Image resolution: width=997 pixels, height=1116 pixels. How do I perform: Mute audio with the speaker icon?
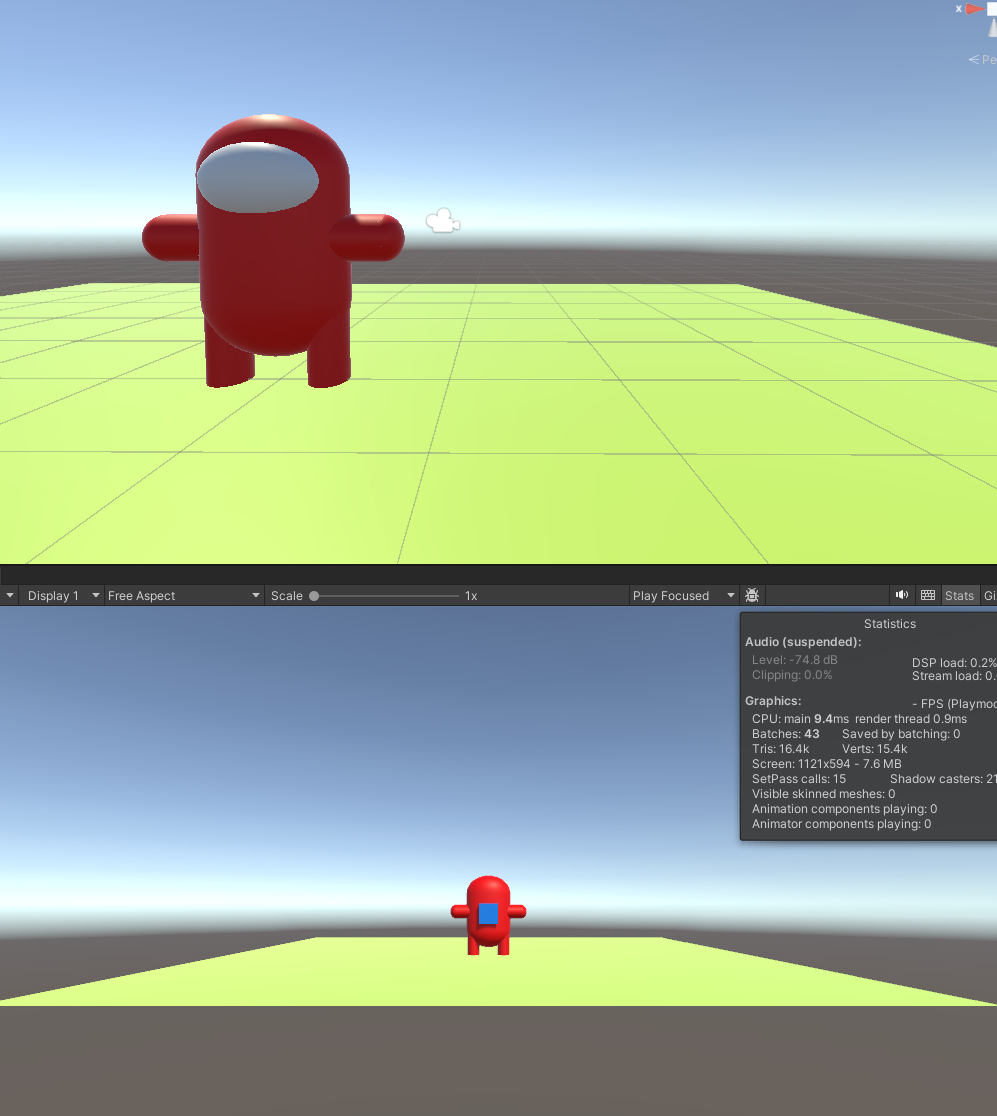tap(902, 595)
